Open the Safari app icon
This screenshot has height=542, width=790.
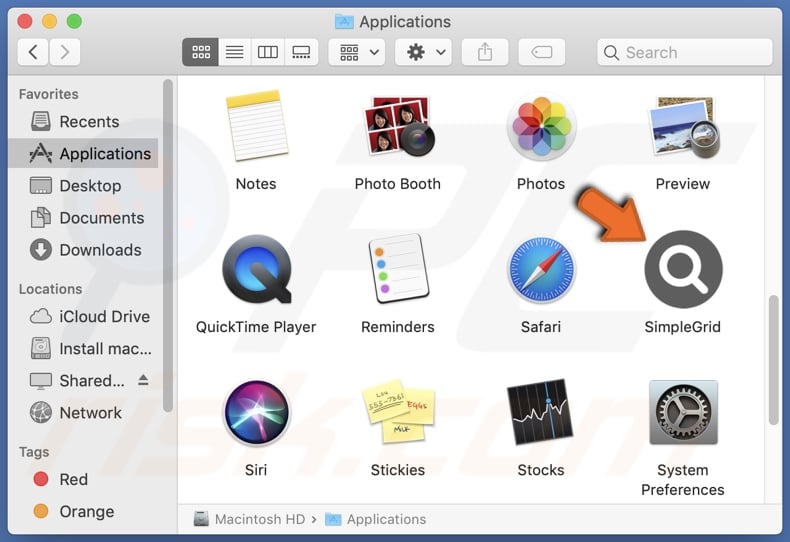[541, 270]
